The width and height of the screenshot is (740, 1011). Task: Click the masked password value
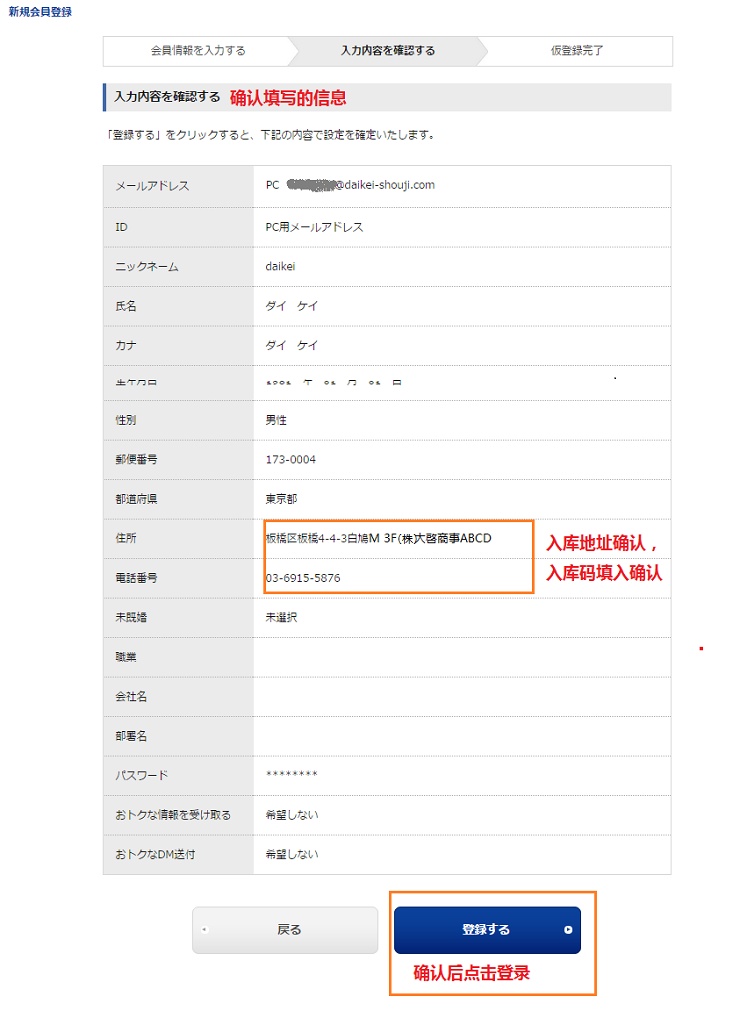pyautogui.click(x=291, y=775)
